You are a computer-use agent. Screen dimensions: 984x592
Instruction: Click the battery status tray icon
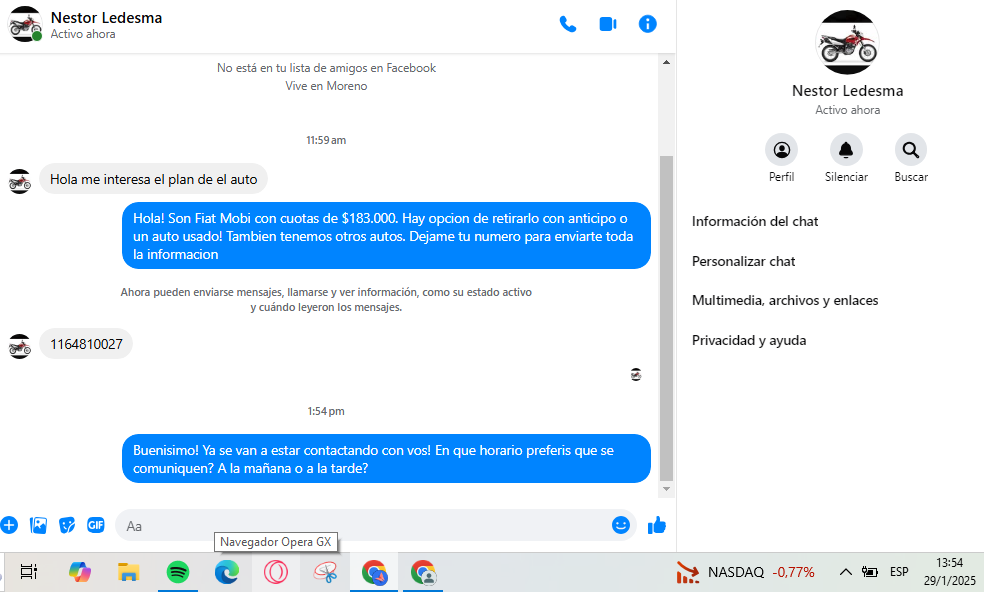pyautogui.click(x=869, y=572)
